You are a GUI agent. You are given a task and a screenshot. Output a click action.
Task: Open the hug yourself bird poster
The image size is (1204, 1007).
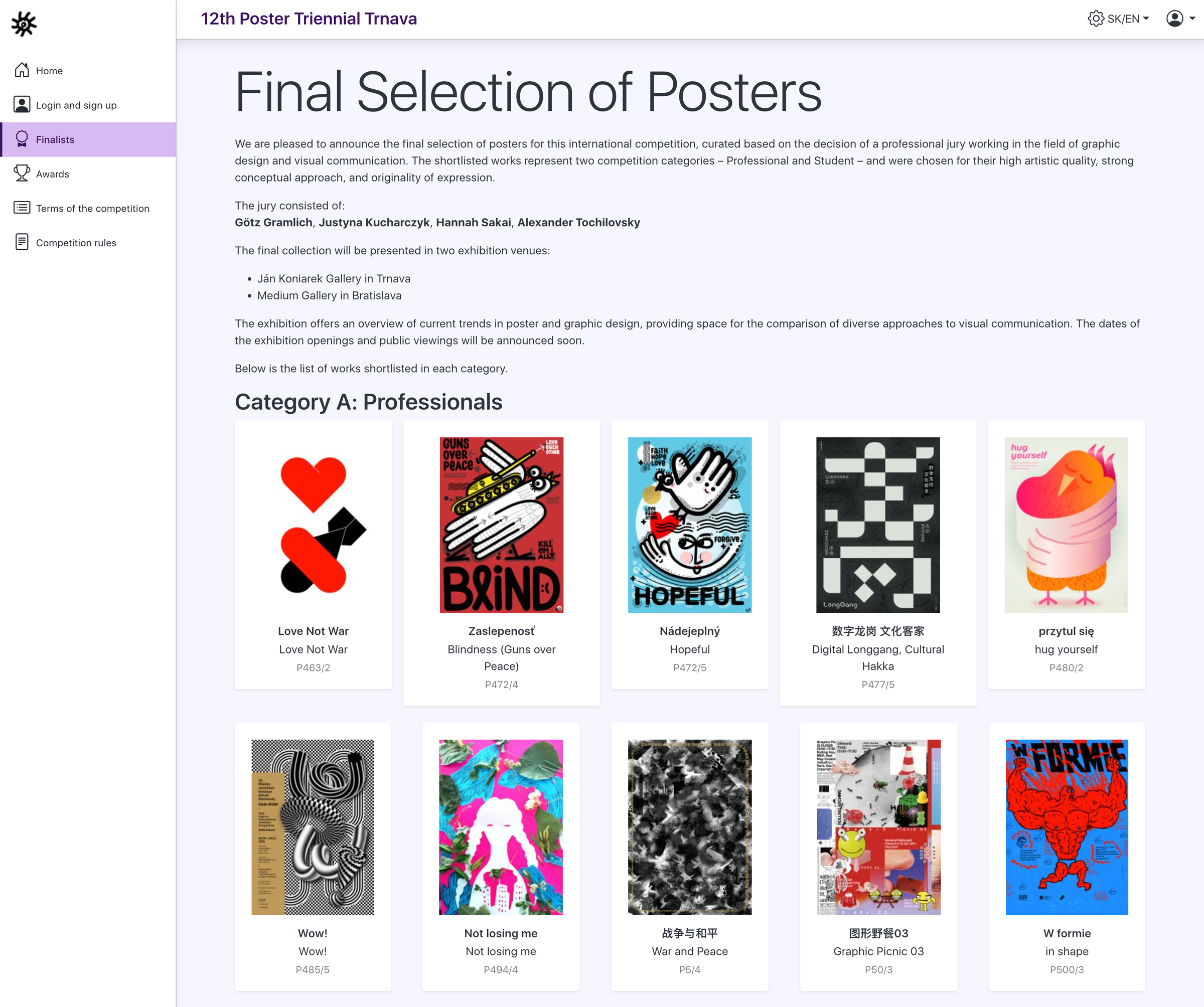click(1066, 525)
